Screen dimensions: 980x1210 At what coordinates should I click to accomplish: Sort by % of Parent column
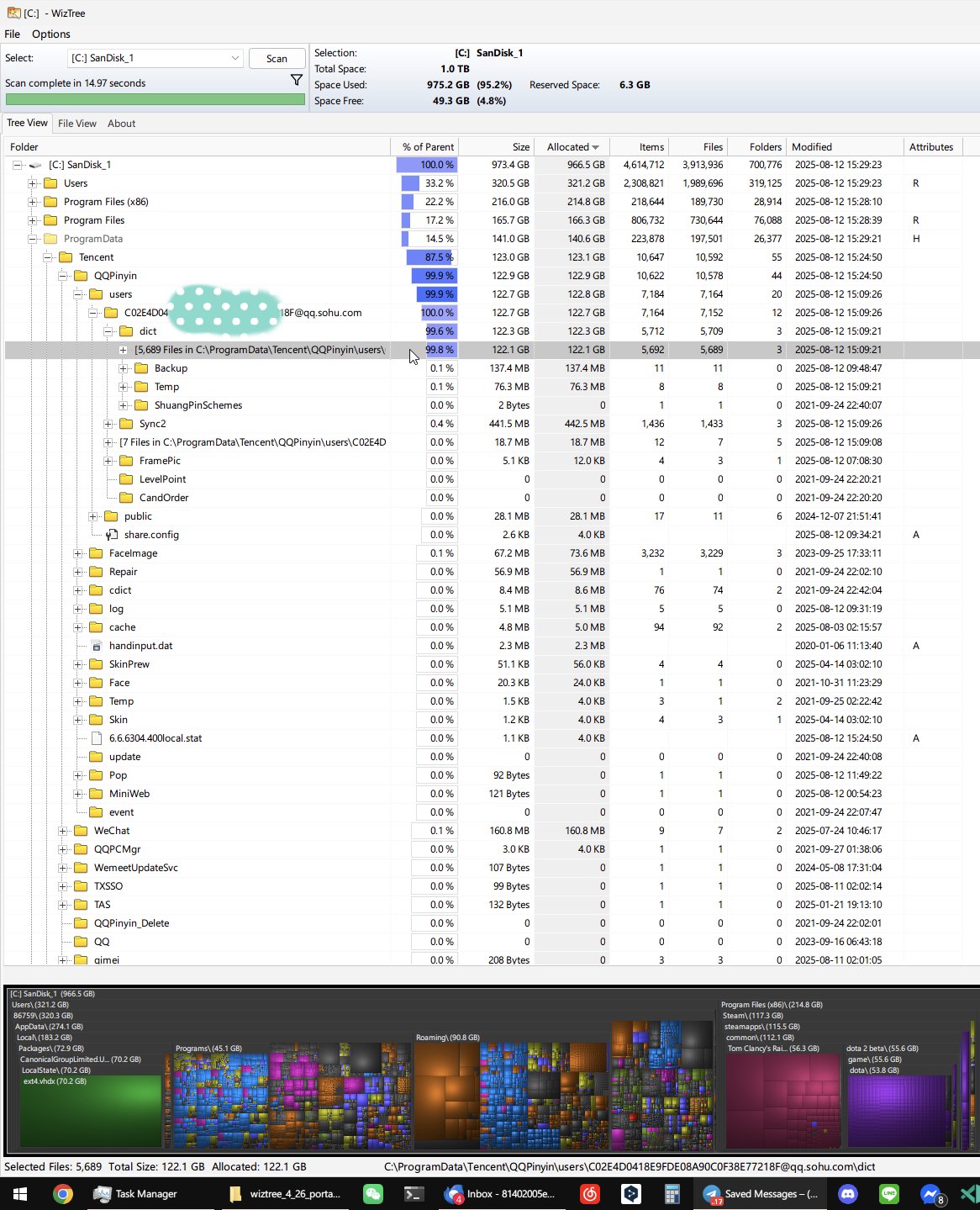pos(424,147)
